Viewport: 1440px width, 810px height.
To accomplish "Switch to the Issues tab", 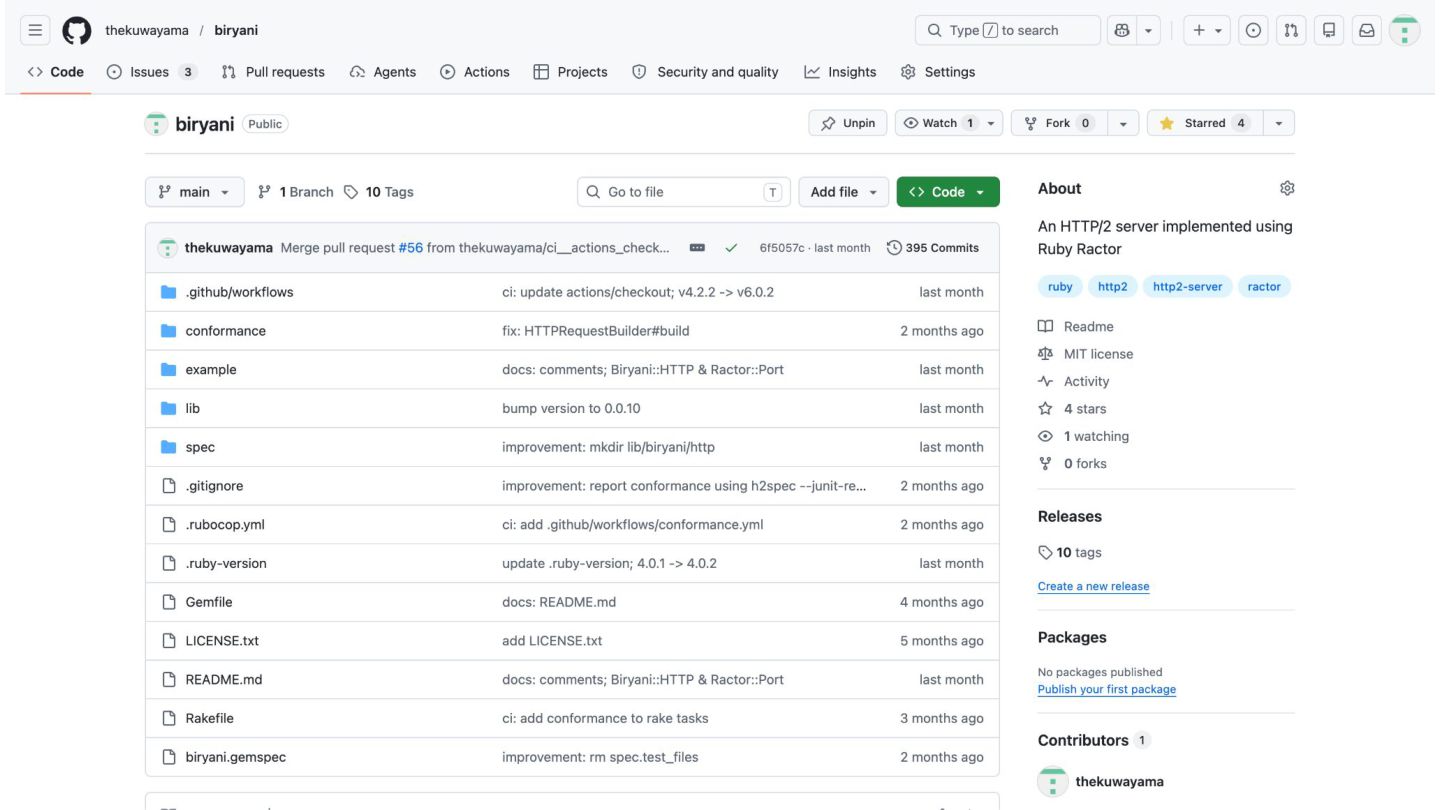I will 152,72.
